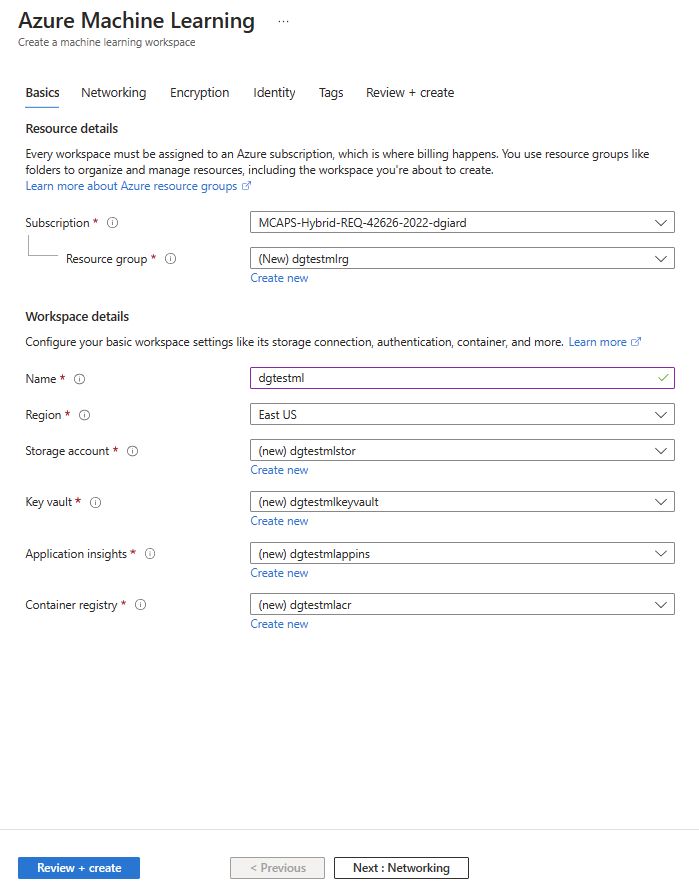Click the Previous button

pos(278,868)
